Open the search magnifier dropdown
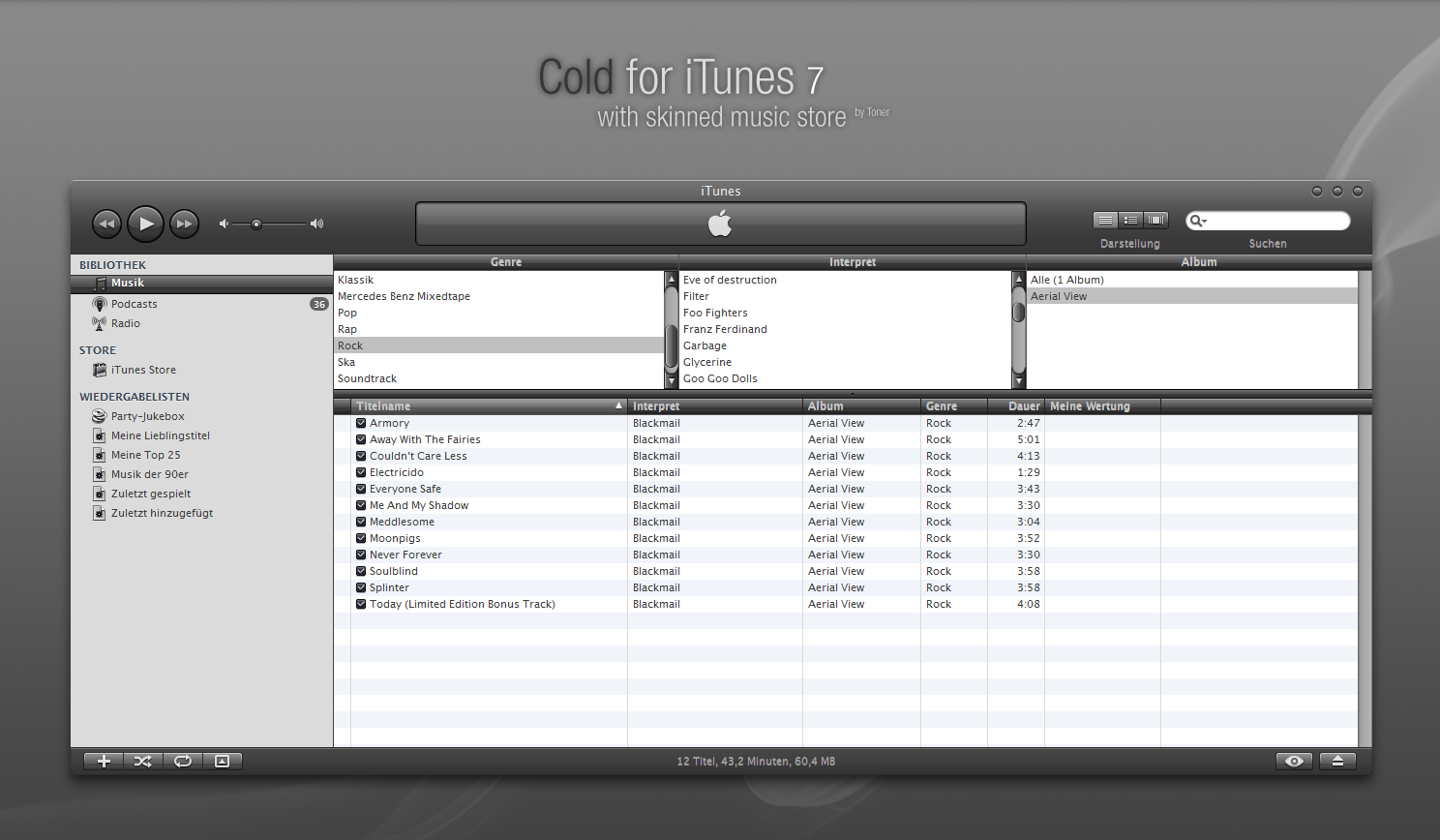The image size is (1440, 840). (1198, 221)
